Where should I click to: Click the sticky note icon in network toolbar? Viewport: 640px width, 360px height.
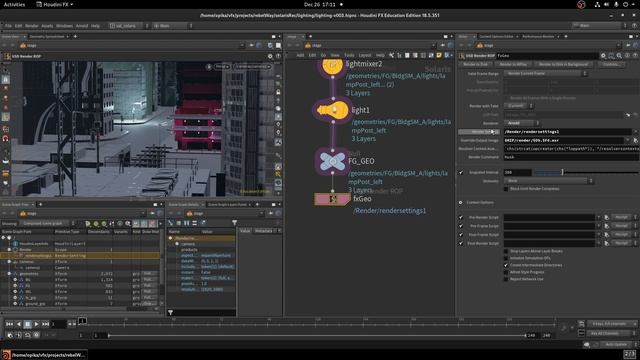pos(439,55)
